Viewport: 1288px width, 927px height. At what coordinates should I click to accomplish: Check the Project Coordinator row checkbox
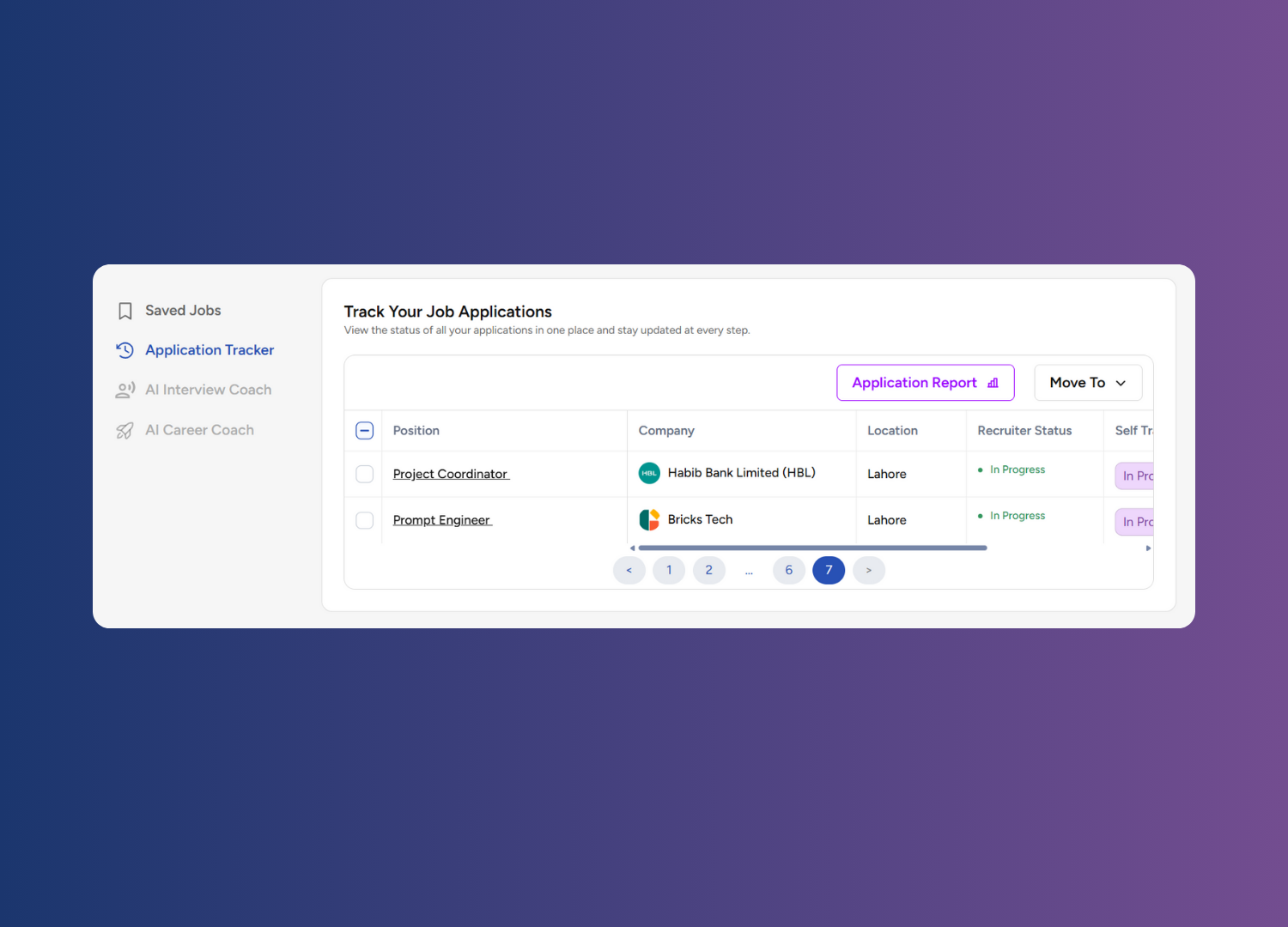click(364, 474)
